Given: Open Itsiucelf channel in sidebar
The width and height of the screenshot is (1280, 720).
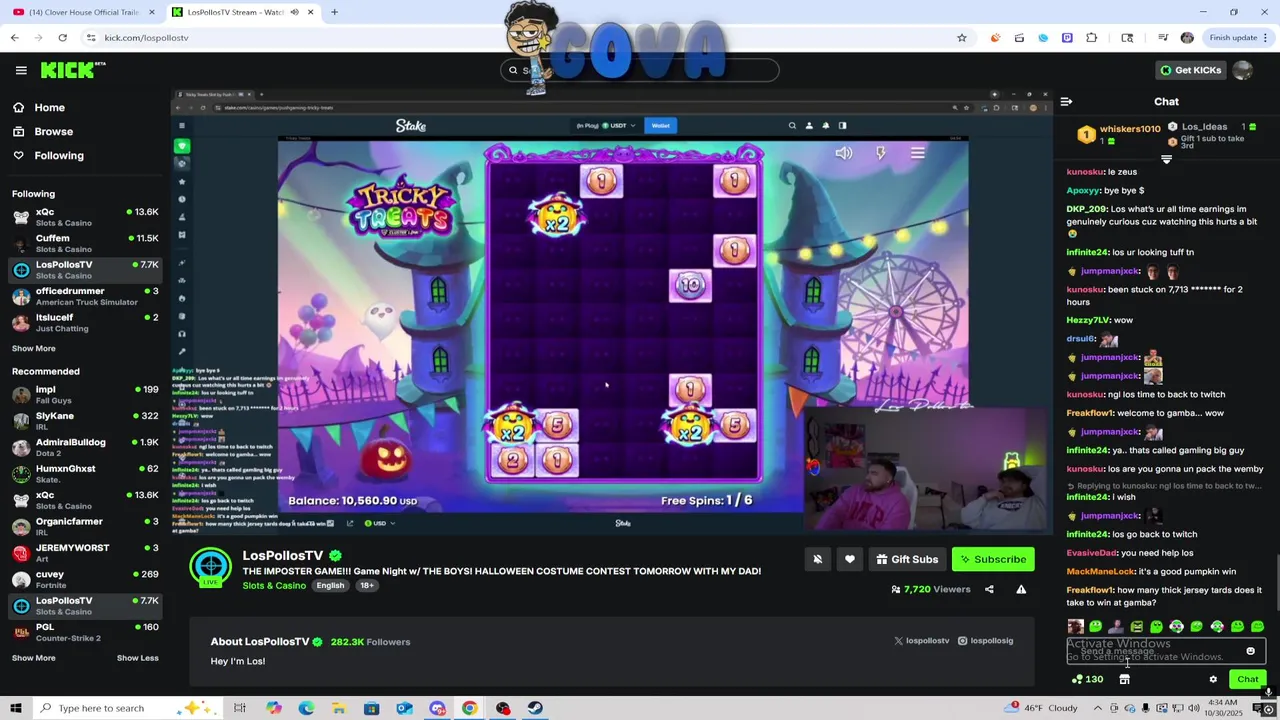Looking at the screenshot, I should click(x=85, y=322).
